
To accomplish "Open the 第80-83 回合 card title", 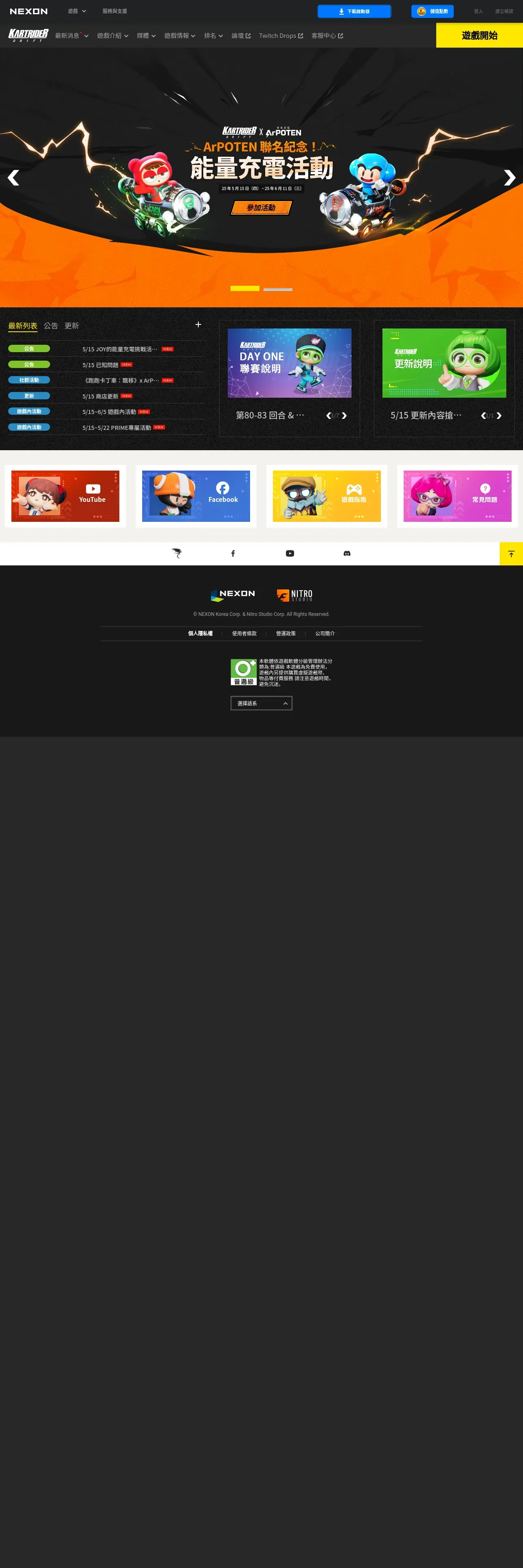I will pos(270,415).
